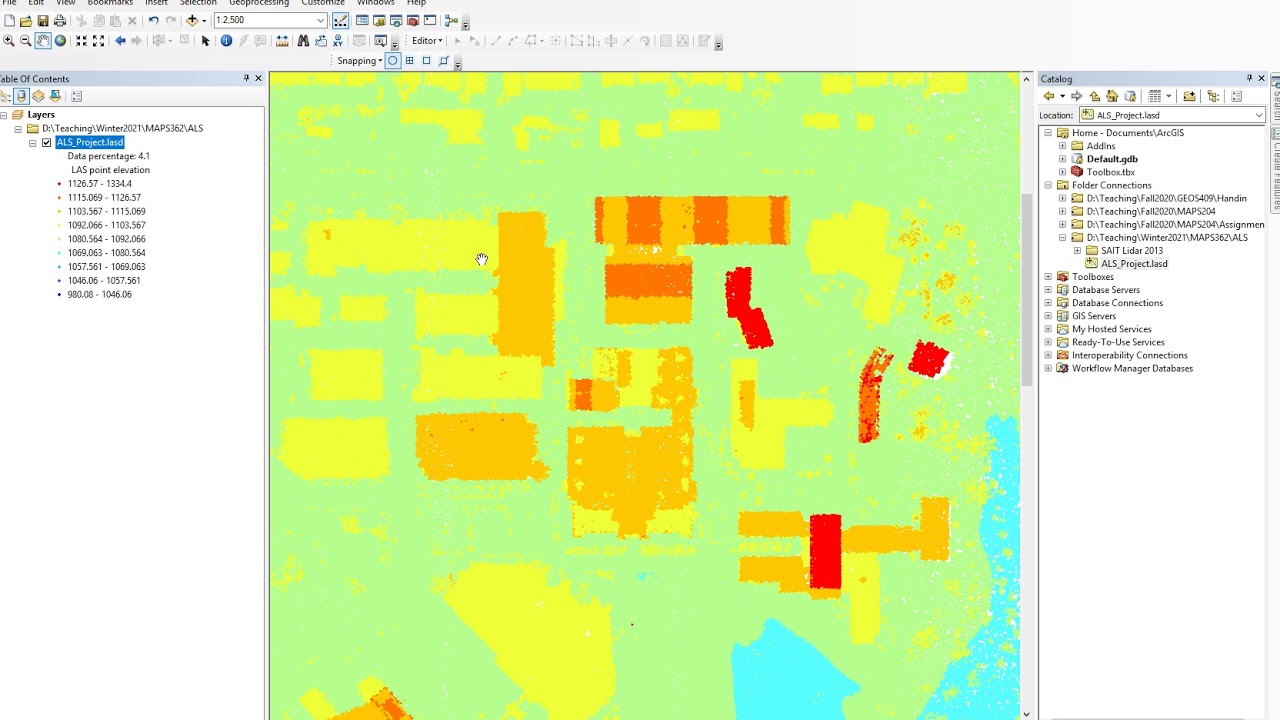Uncheck the ALS_Project.lasd layer checkbox
Viewport: 1280px width, 720px height.
[x=46, y=142]
